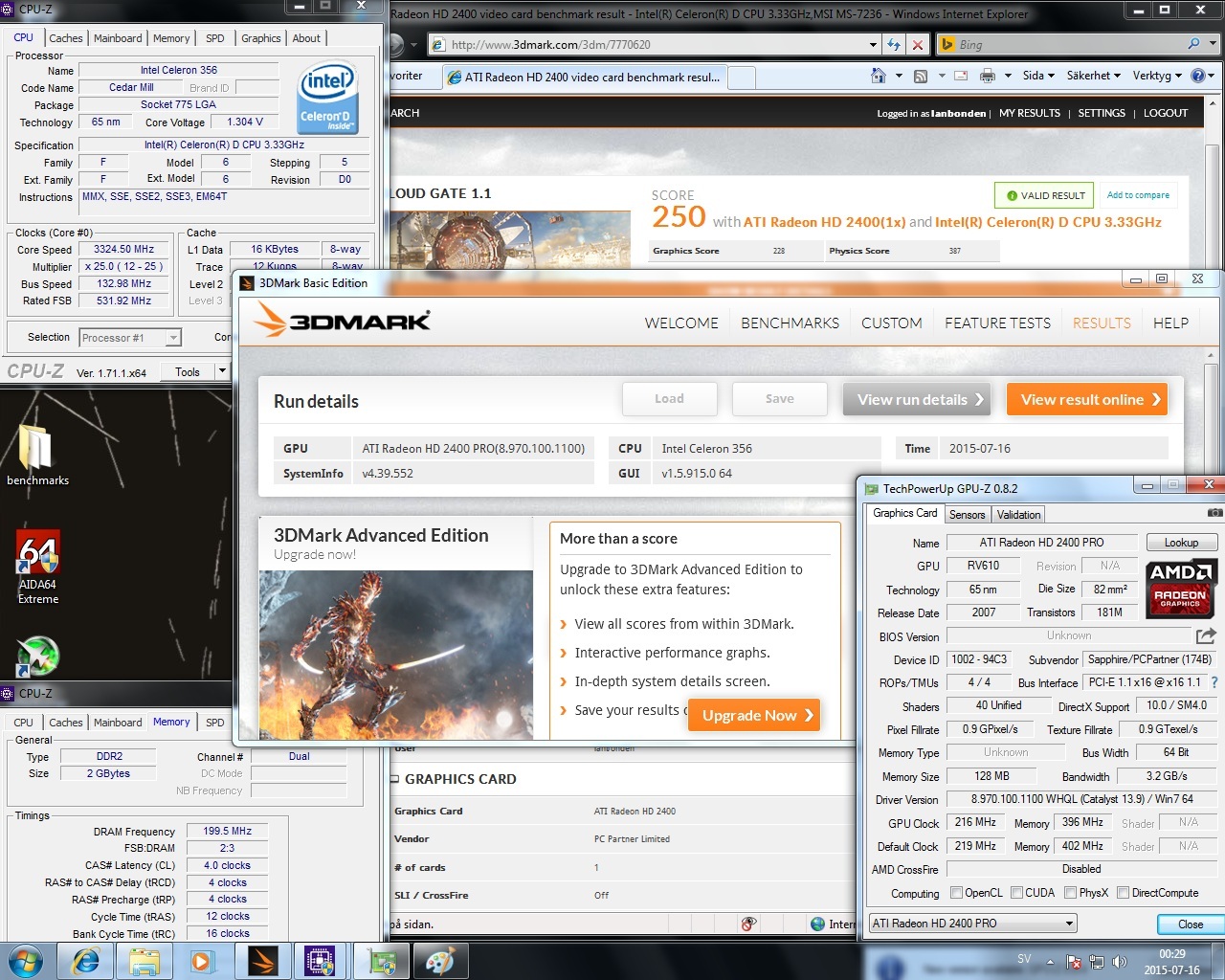This screenshot has height=980, width=1225.
Task: Open the Windows Start menu orb
Action: click(26, 960)
